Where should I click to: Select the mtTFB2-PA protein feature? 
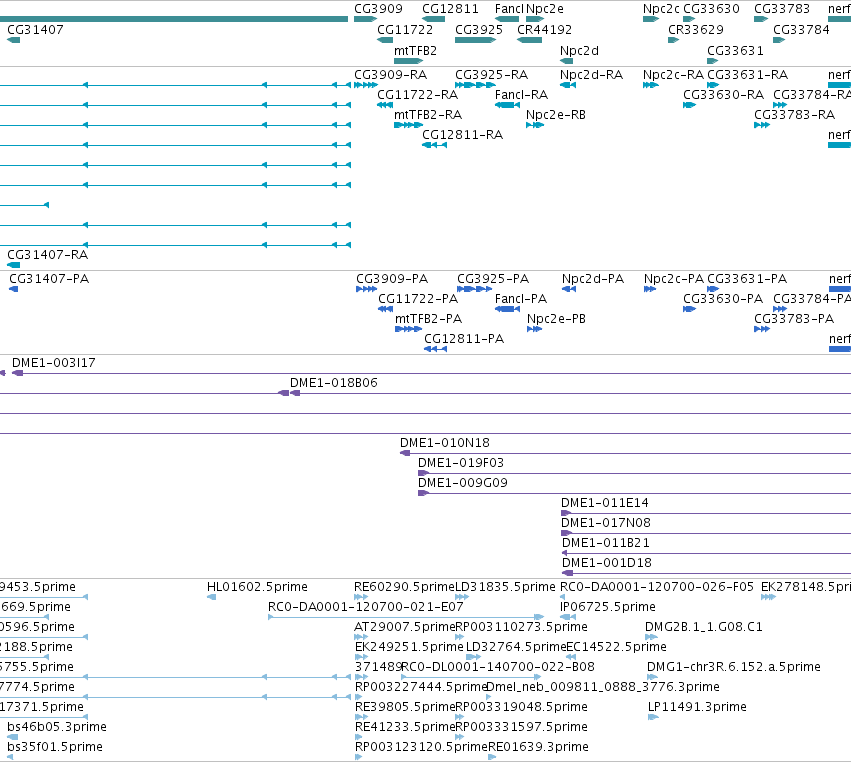(408, 329)
